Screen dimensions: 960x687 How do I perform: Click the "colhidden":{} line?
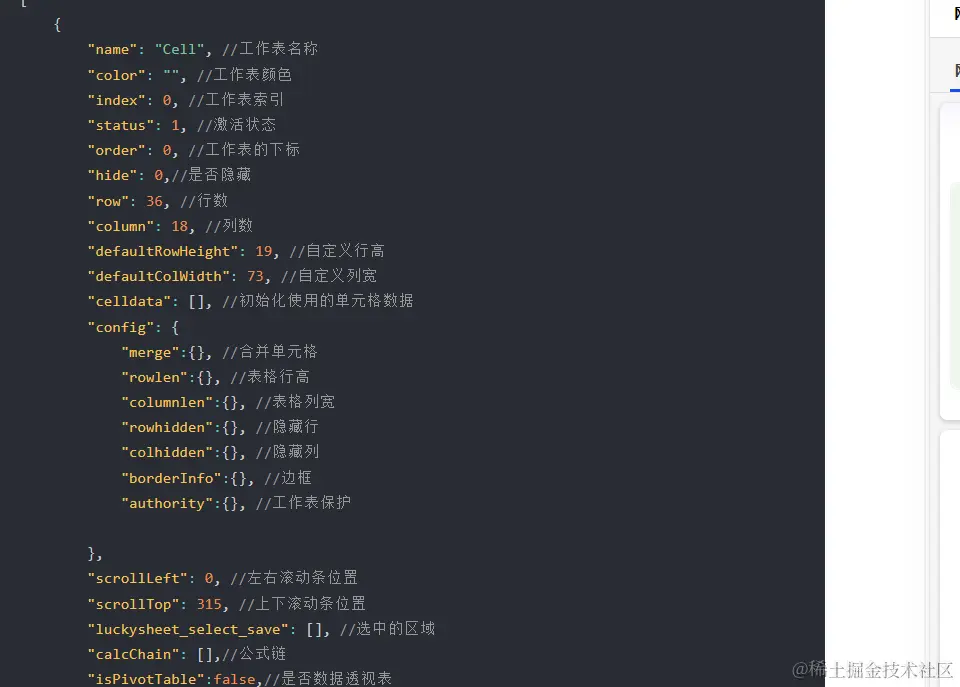pos(220,452)
